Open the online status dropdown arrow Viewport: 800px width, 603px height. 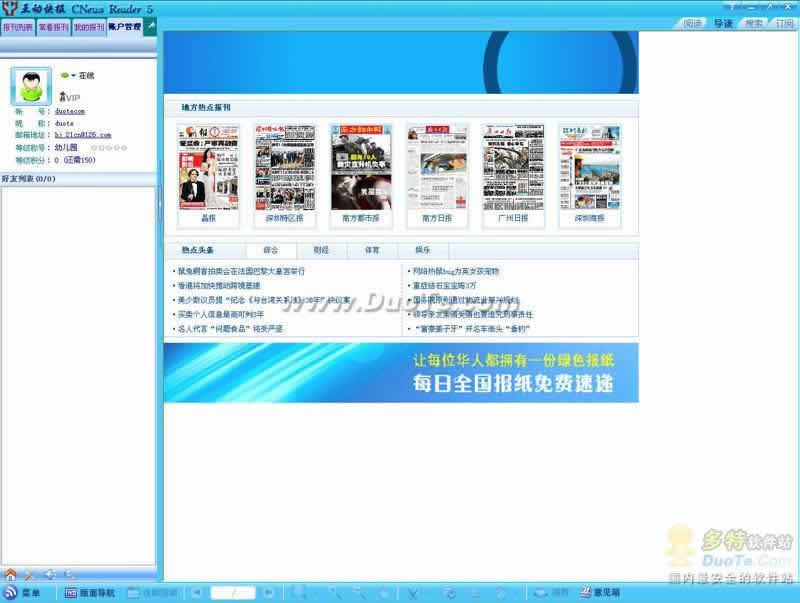pos(73,76)
